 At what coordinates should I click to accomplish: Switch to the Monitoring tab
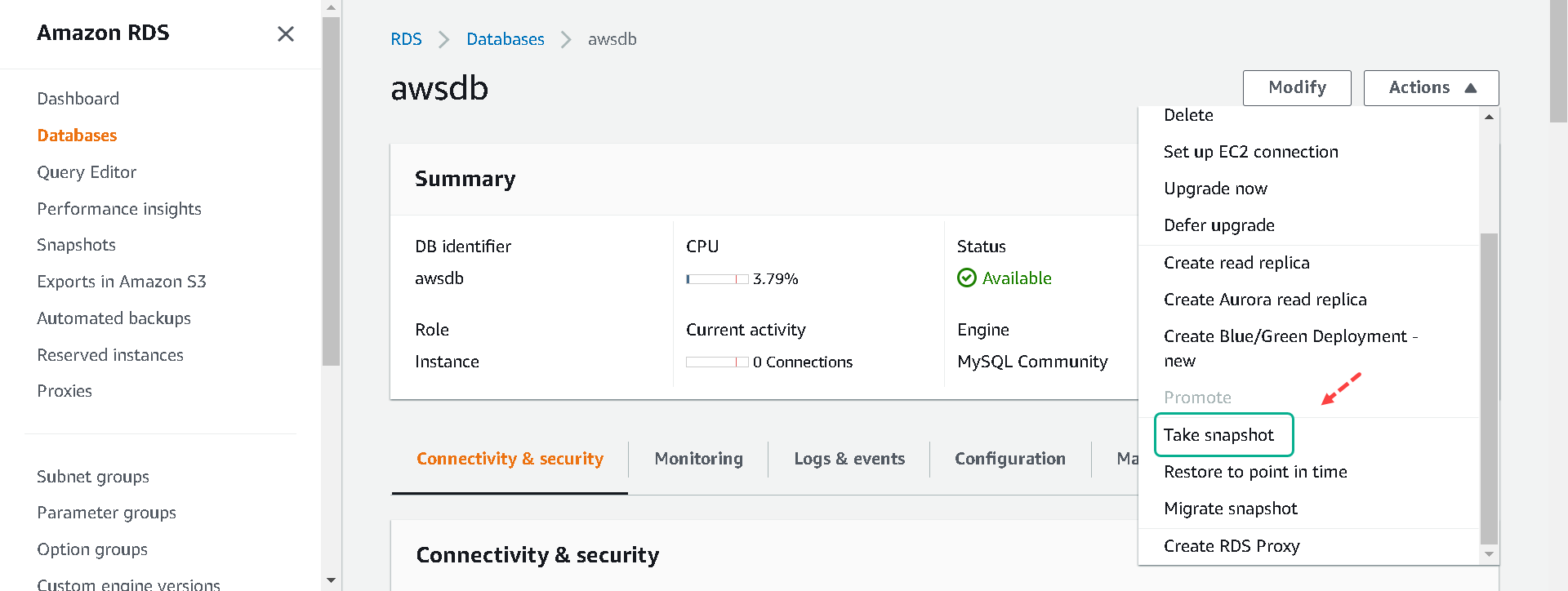[698, 459]
